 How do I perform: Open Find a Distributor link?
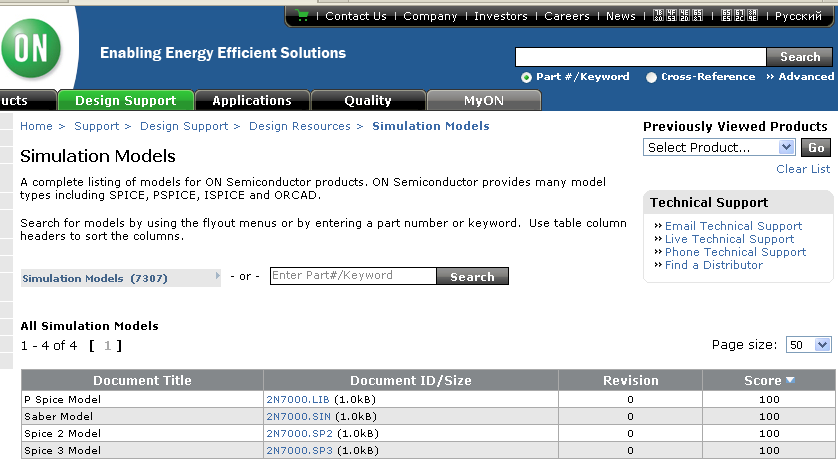[x=714, y=265]
